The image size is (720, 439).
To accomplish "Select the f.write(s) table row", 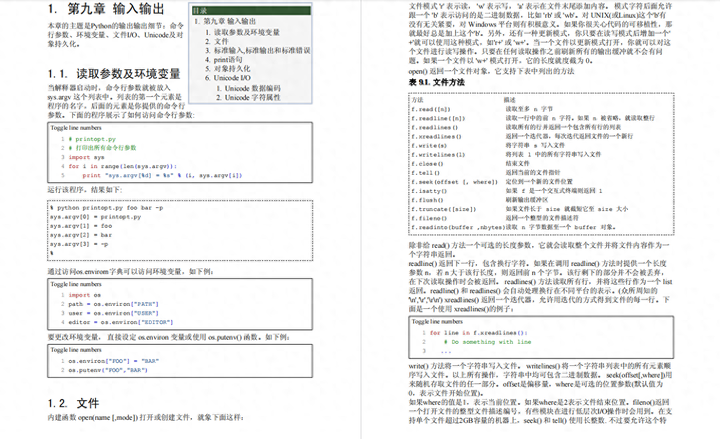I will click(541, 146).
